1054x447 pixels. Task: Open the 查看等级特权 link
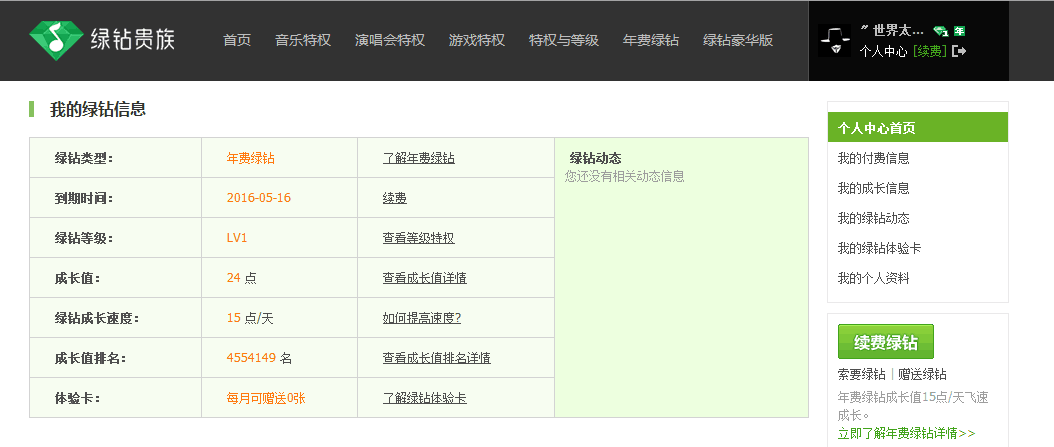point(419,238)
